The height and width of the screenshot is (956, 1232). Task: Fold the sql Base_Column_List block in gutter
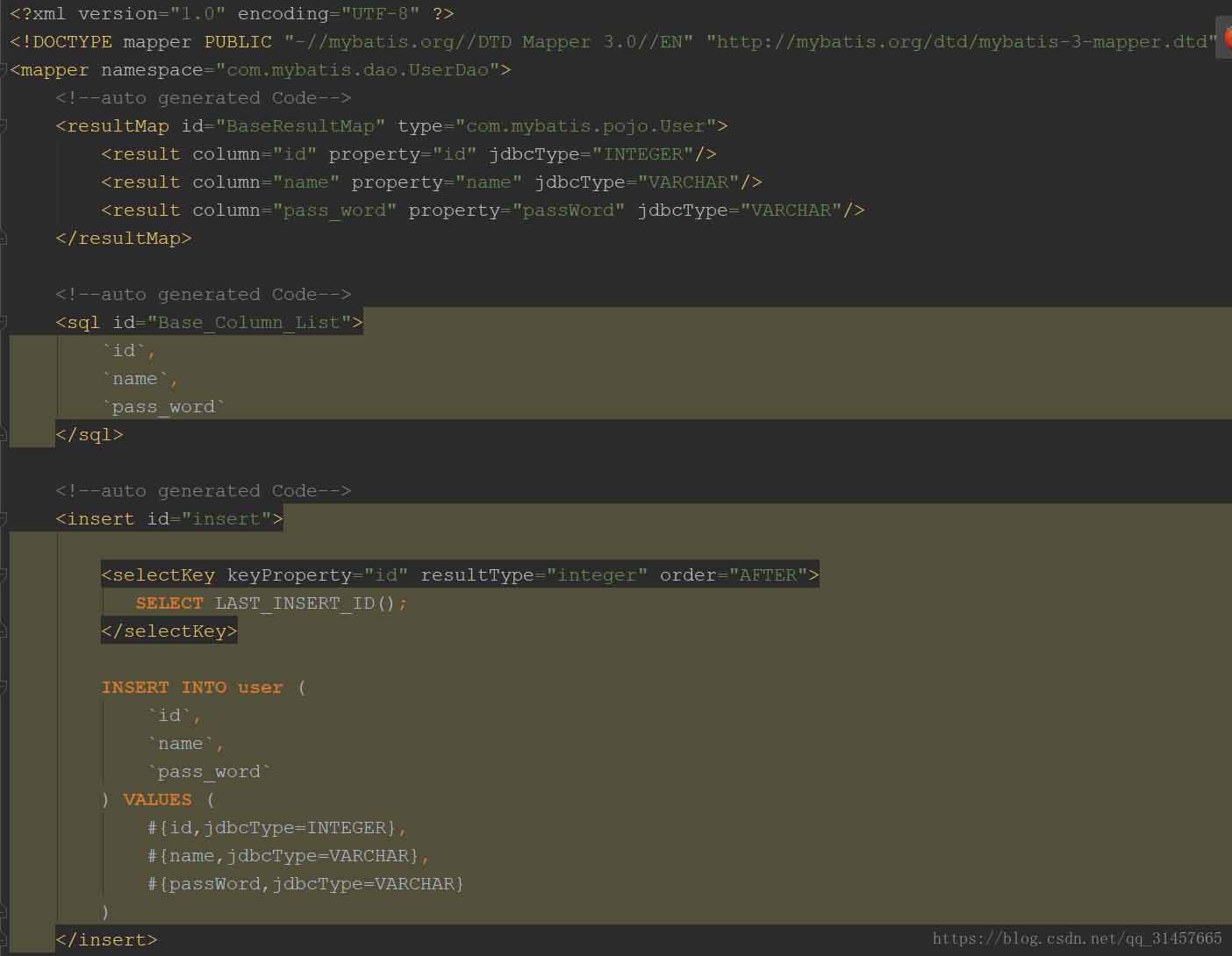click(4, 322)
